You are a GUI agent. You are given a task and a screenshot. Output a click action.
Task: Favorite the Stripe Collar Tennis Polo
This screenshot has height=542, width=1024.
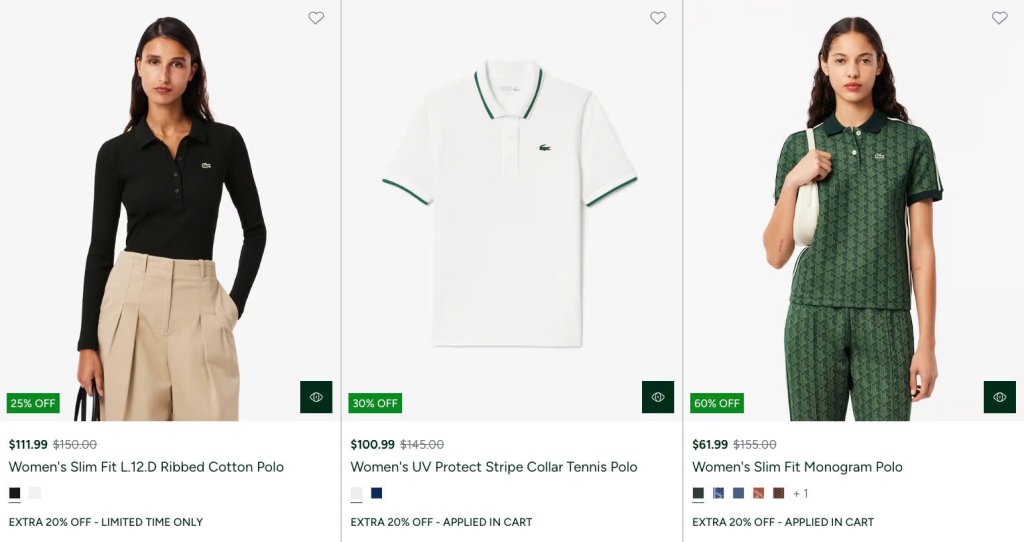coord(658,18)
